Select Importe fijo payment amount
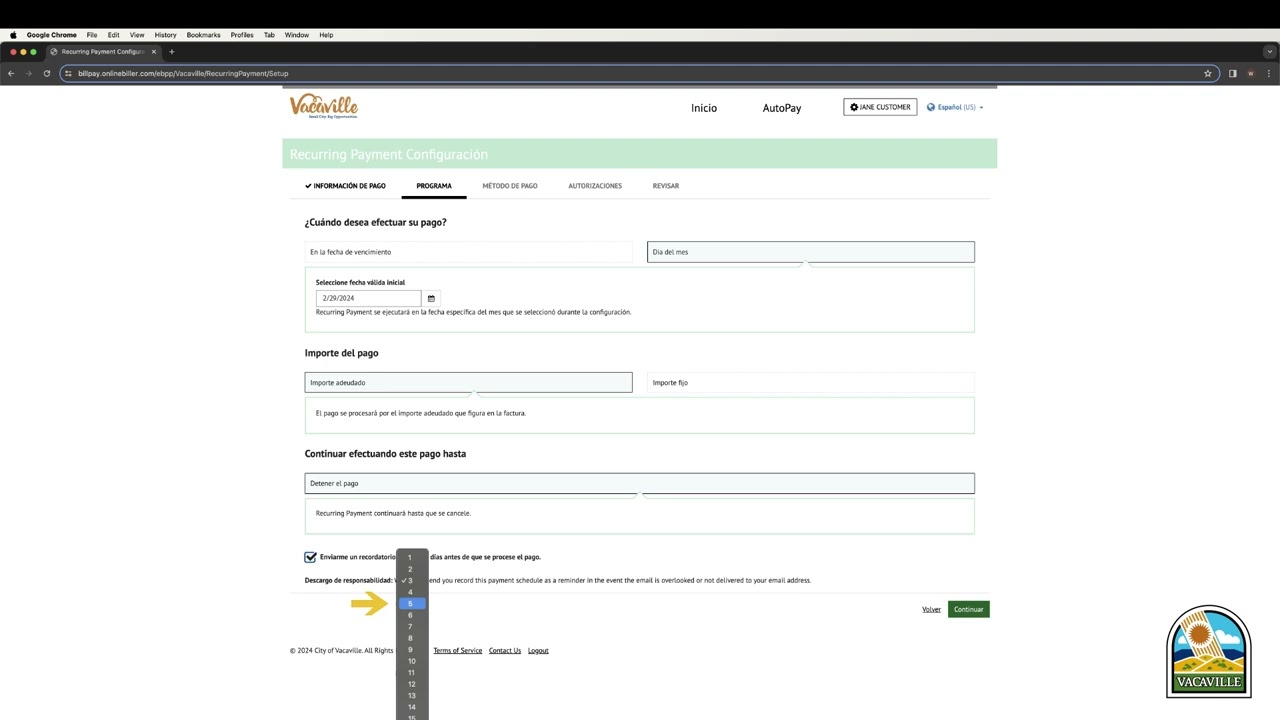 pos(811,382)
